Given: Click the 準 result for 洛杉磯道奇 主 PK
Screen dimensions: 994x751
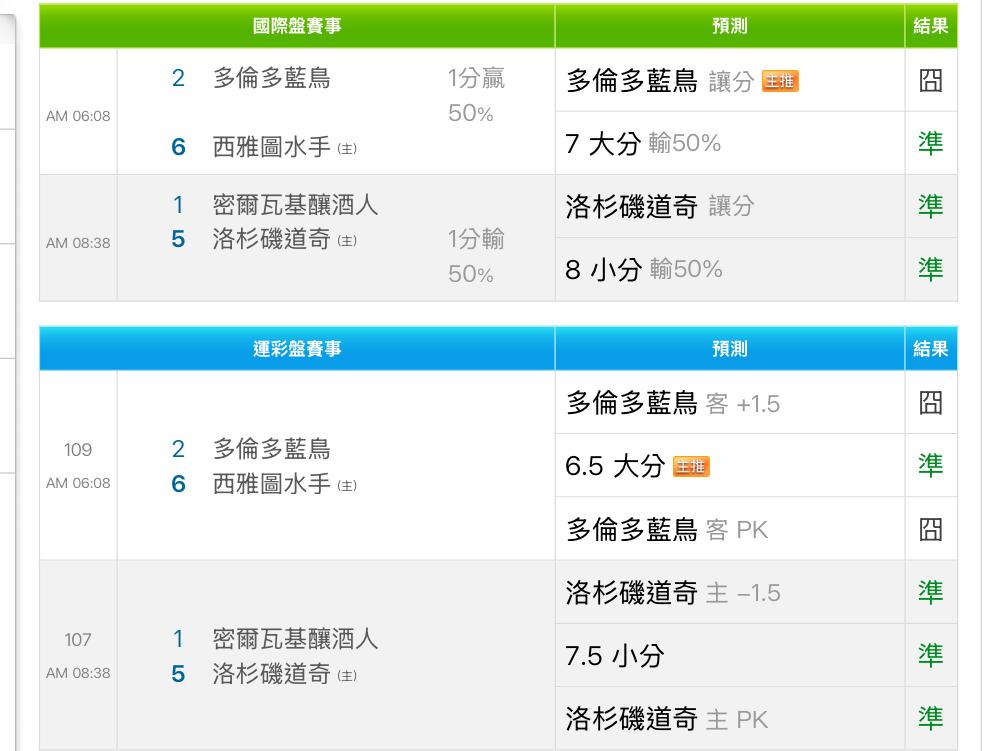Looking at the screenshot, I should click(x=930, y=718).
